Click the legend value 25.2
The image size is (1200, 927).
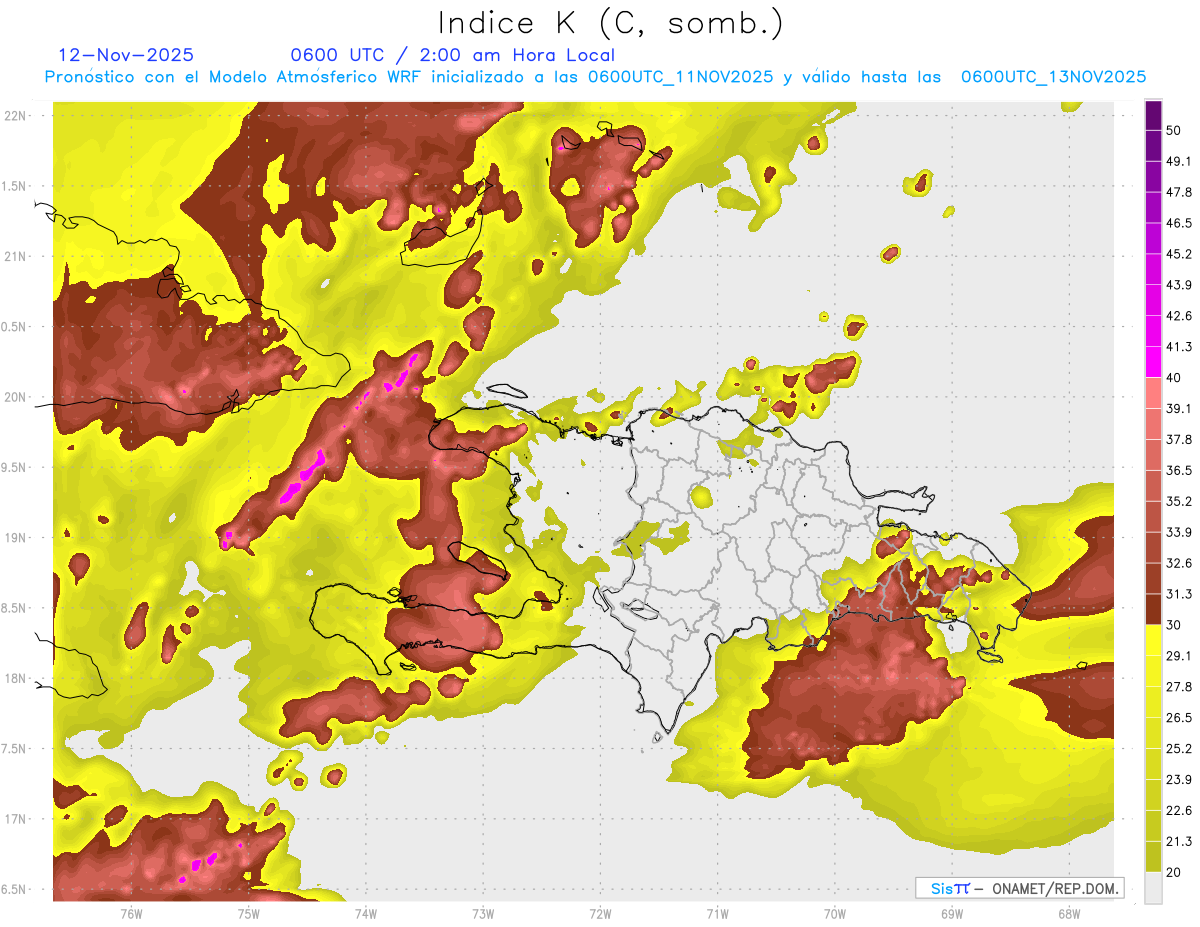click(x=1179, y=748)
